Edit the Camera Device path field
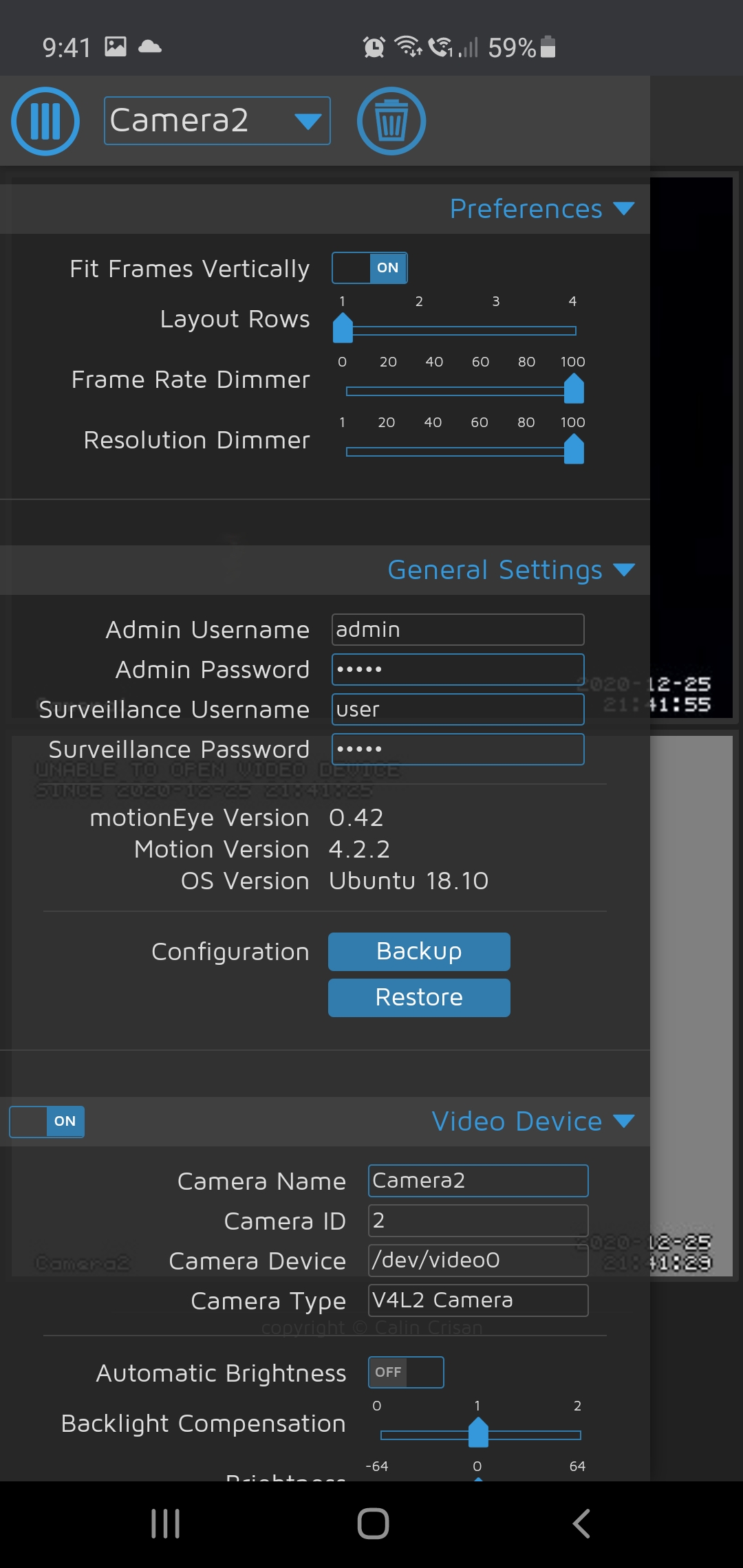The image size is (743, 1568). click(x=477, y=1260)
